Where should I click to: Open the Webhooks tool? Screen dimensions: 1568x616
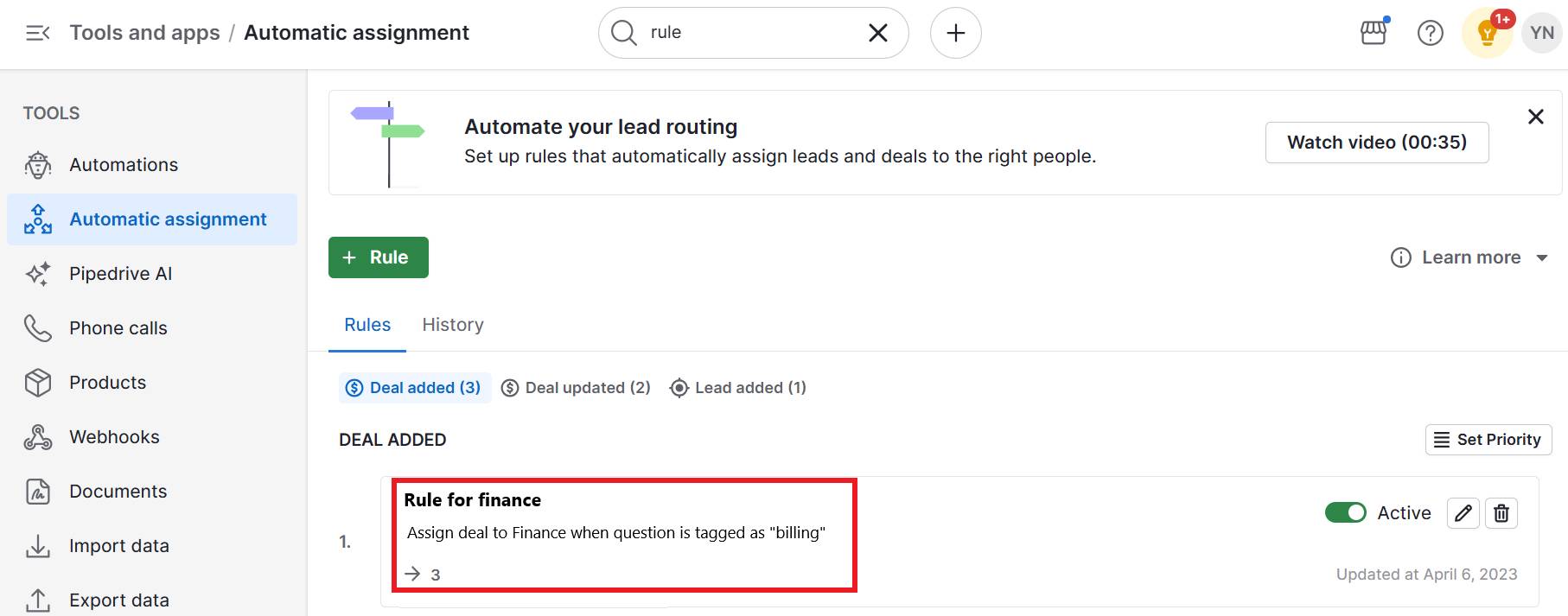(113, 436)
